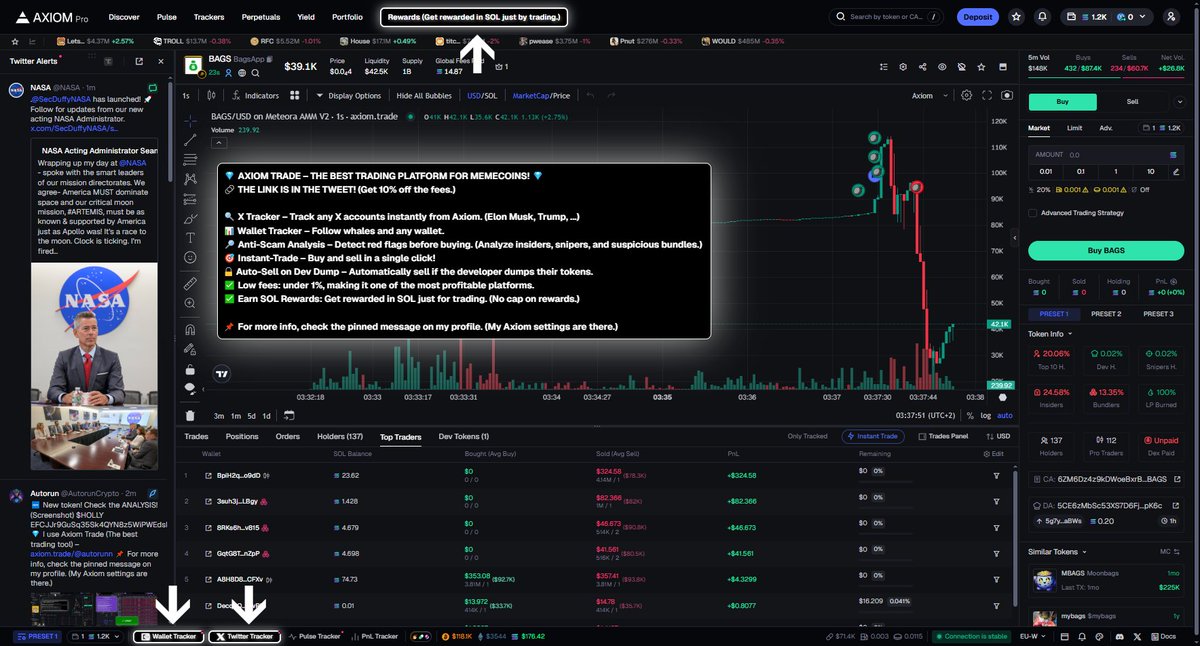This screenshot has height=646, width=1200.
Task: Copy the CA contract address row
Action: coord(1106,479)
